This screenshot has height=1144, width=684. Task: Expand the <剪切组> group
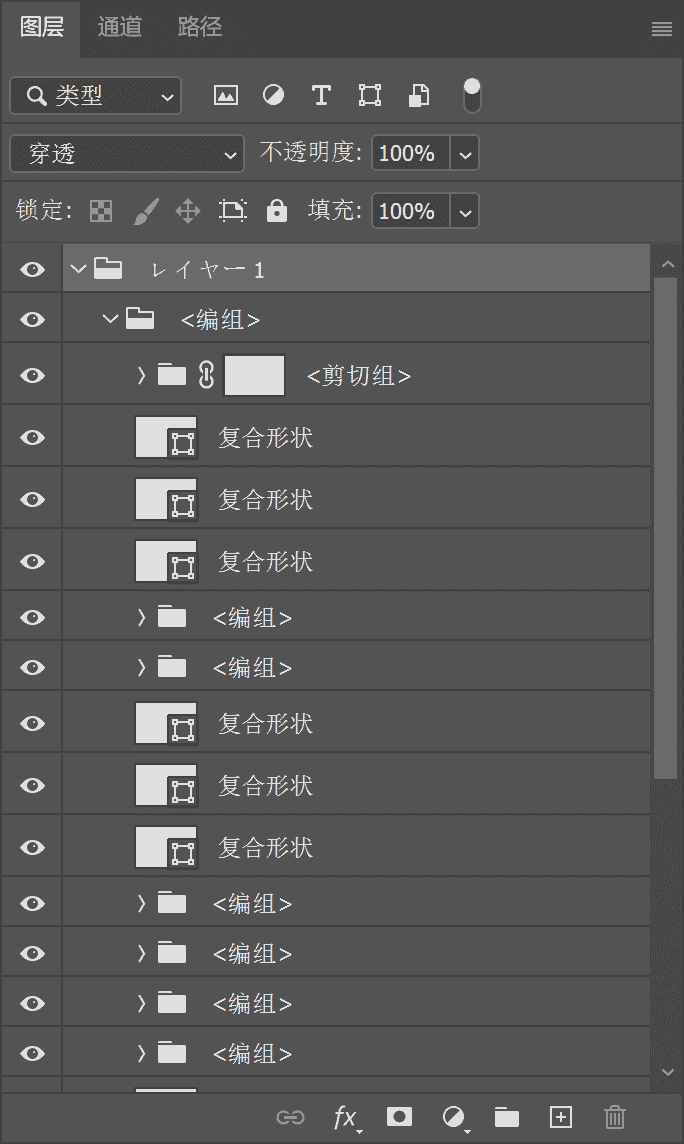141,375
